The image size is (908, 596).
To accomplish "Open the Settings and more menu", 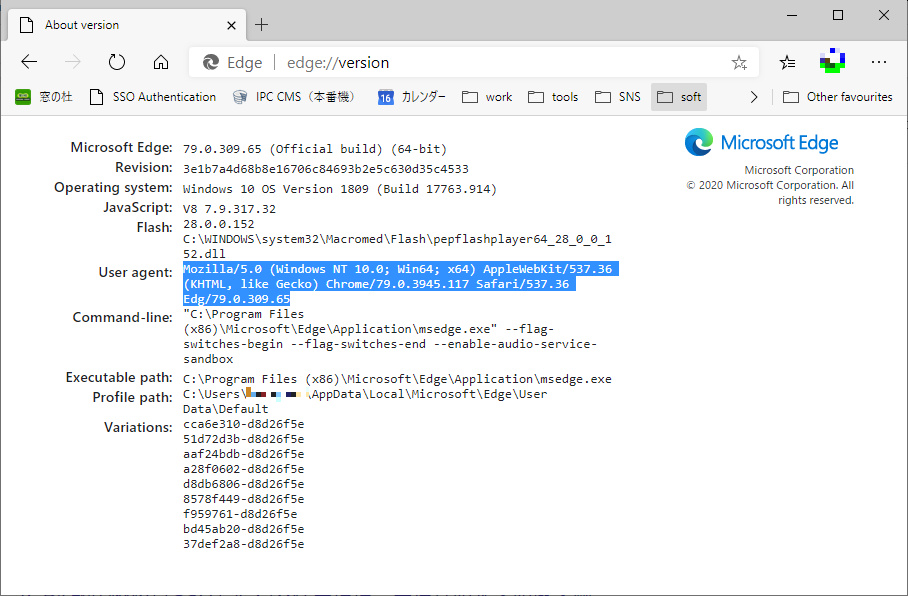I will pyautogui.click(x=878, y=62).
